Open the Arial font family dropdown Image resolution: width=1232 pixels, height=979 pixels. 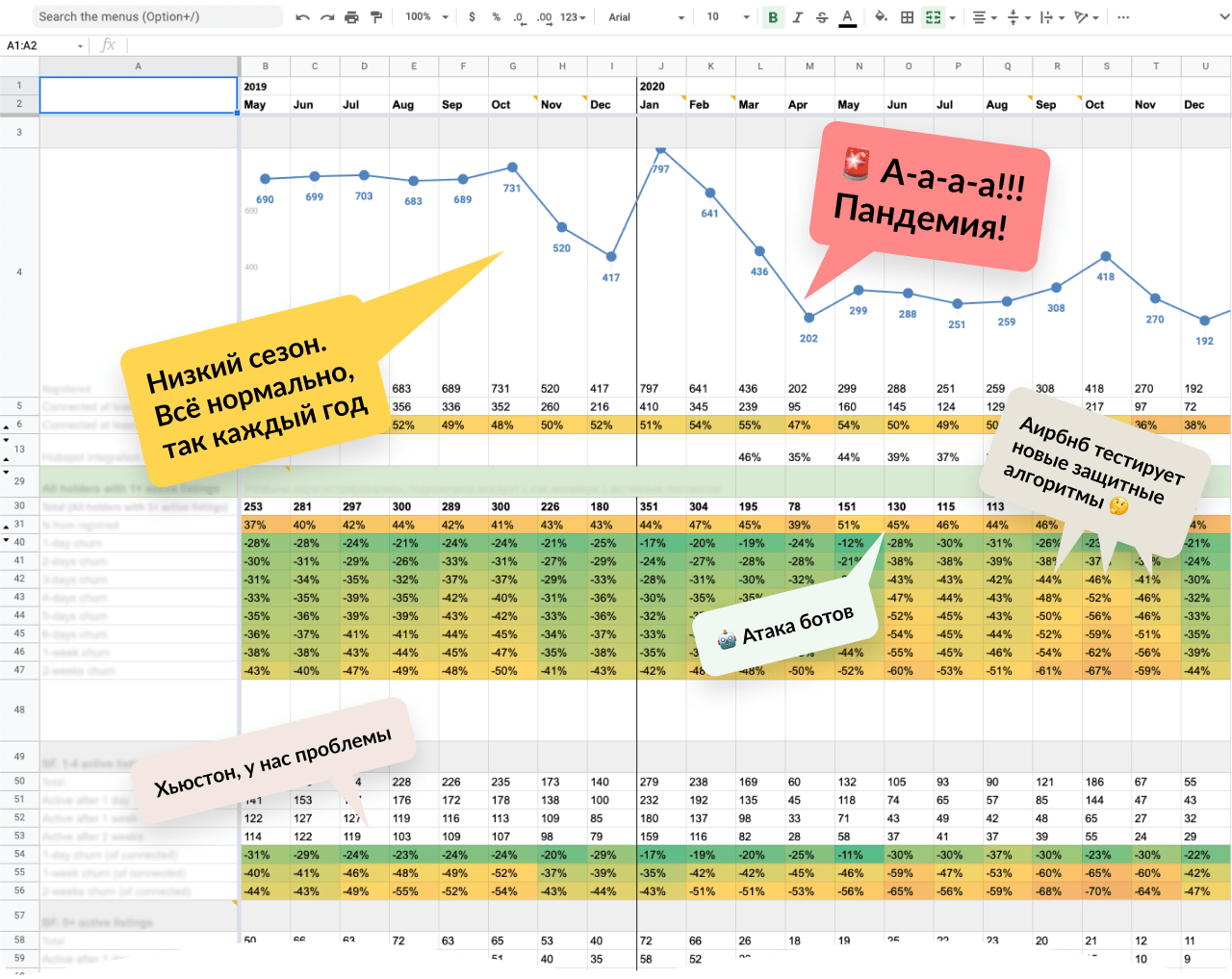(645, 16)
